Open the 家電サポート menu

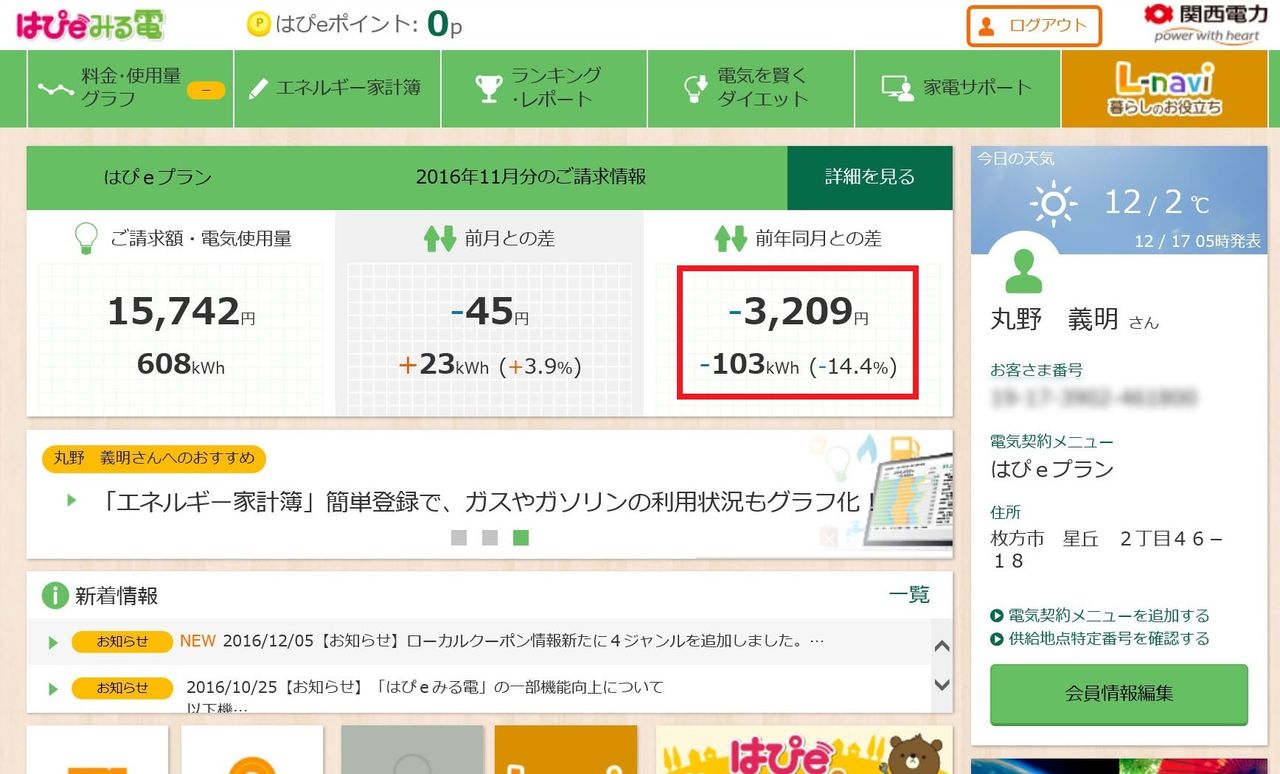tap(958, 88)
